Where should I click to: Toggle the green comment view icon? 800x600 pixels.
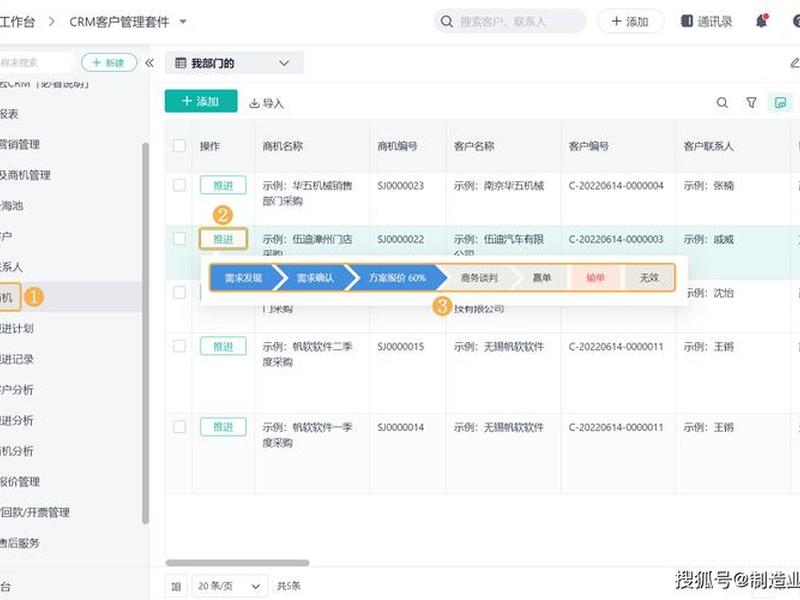point(780,103)
